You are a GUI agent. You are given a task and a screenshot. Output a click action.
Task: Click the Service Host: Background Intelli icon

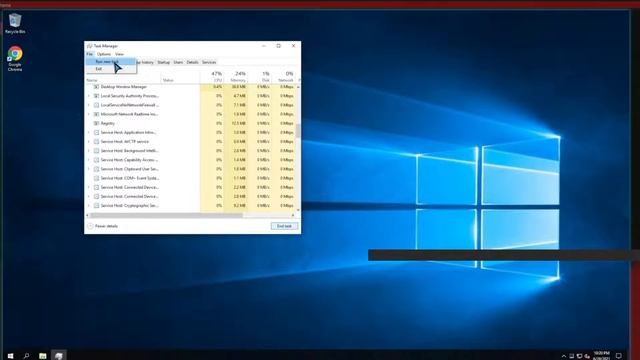96,151
